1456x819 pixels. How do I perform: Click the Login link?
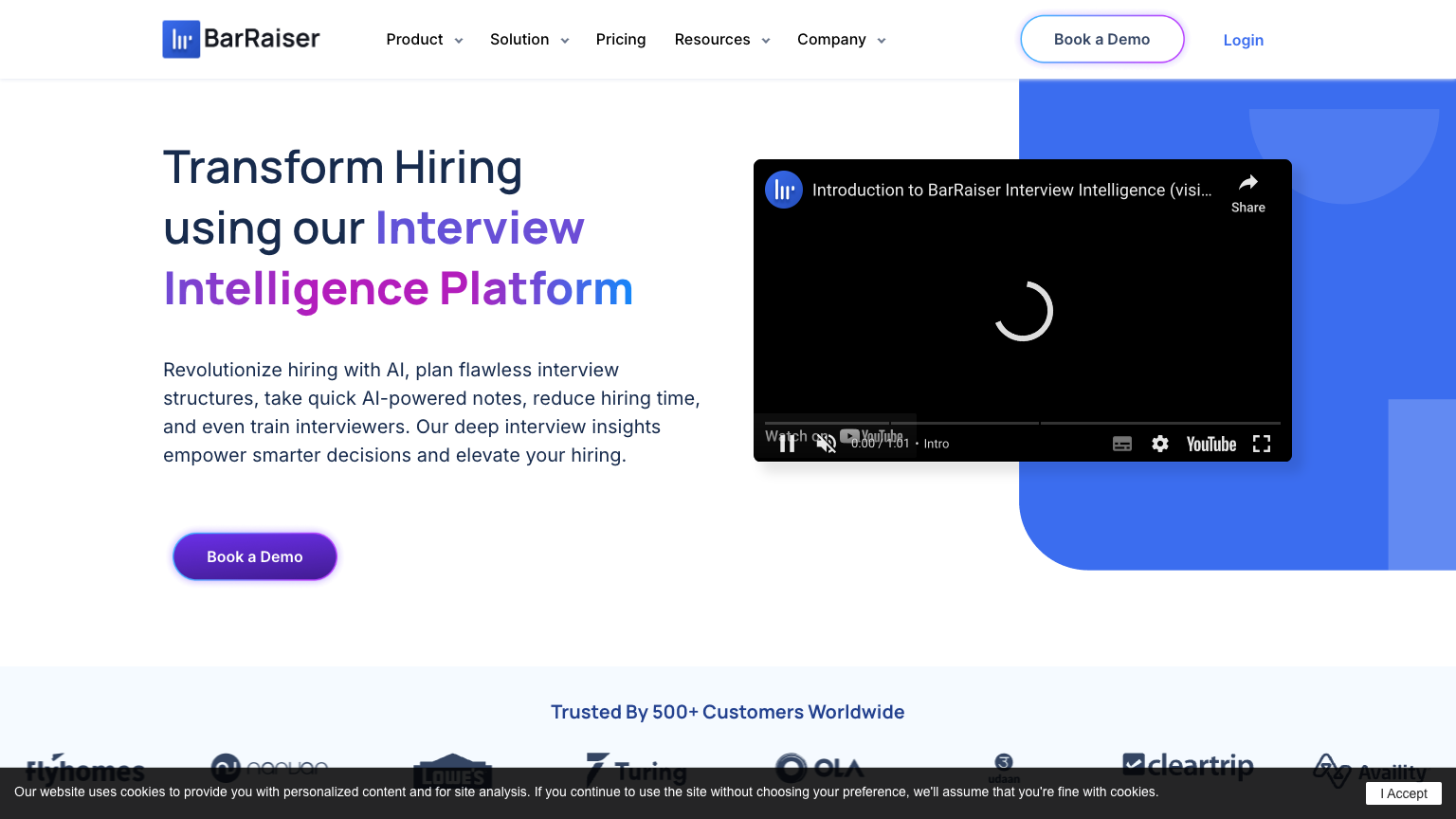(x=1243, y=40)
